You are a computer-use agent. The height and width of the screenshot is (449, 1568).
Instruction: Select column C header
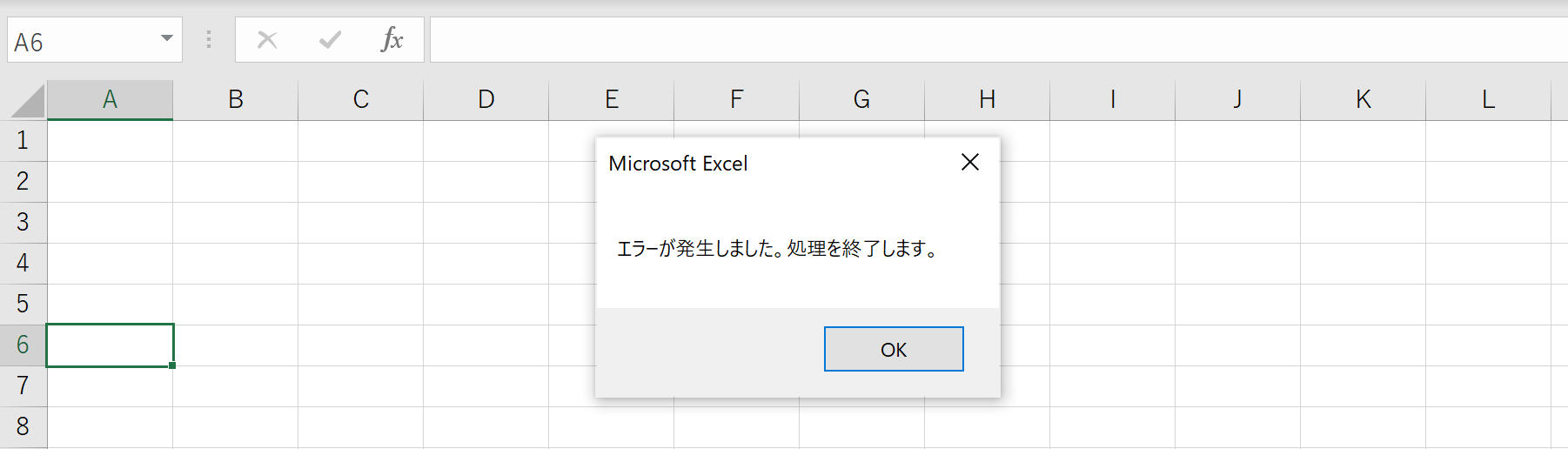pos(360,99)
